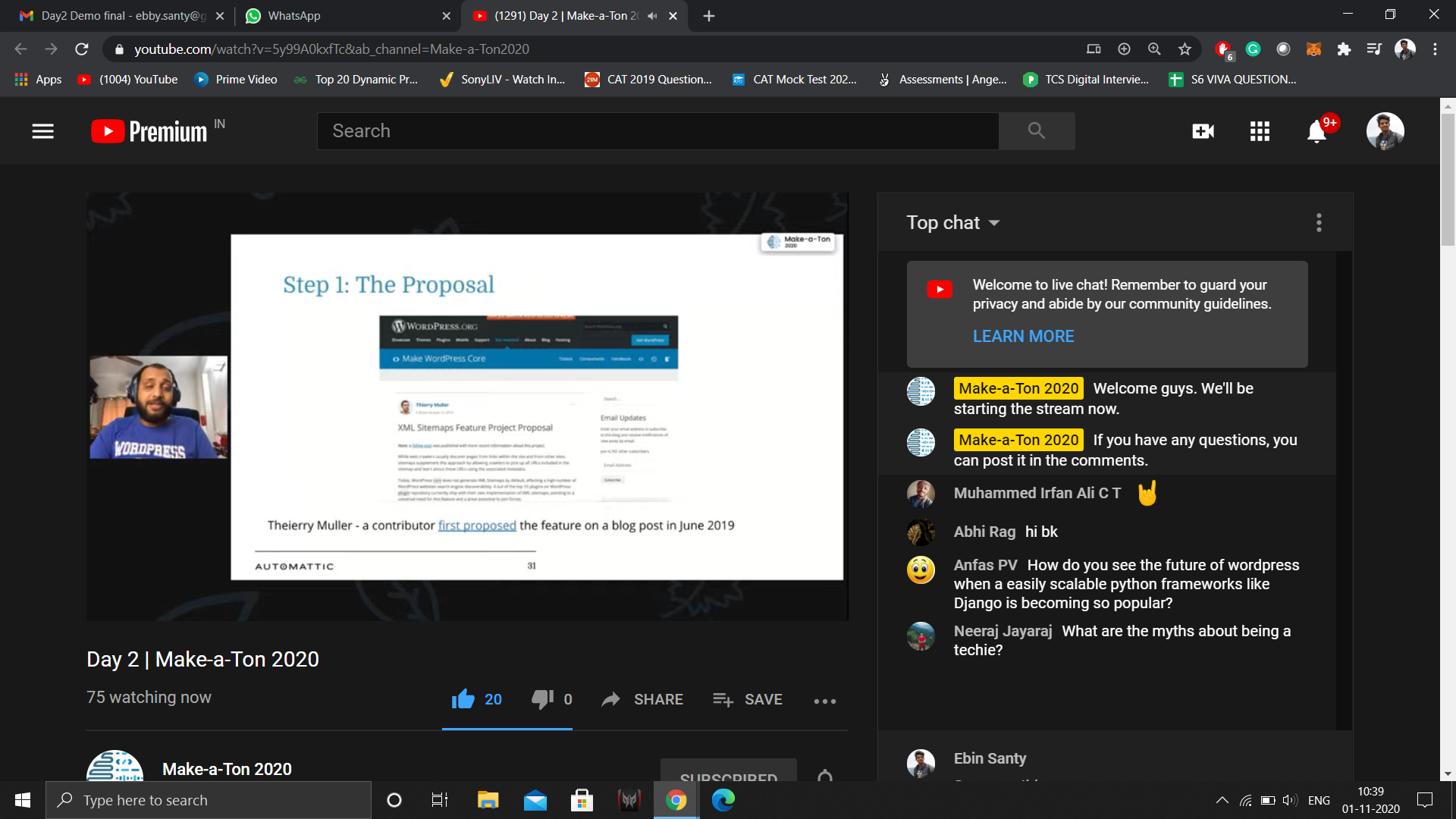1456x819 pixels.
Task: Open the extensions puzzle piece menu
Action: (1344, 49)
